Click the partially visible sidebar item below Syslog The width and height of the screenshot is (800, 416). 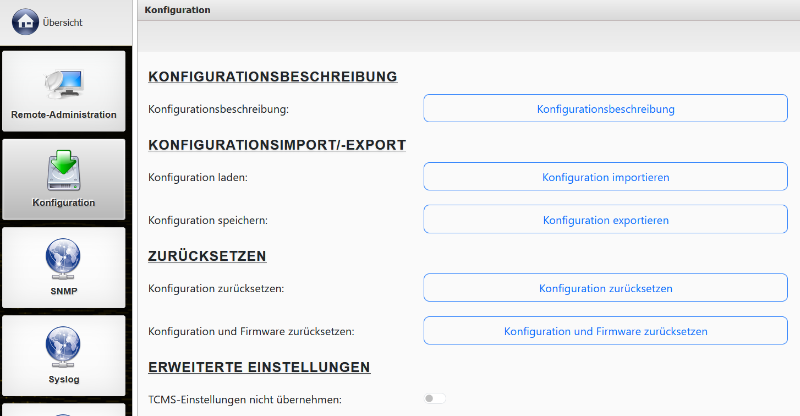64,409
